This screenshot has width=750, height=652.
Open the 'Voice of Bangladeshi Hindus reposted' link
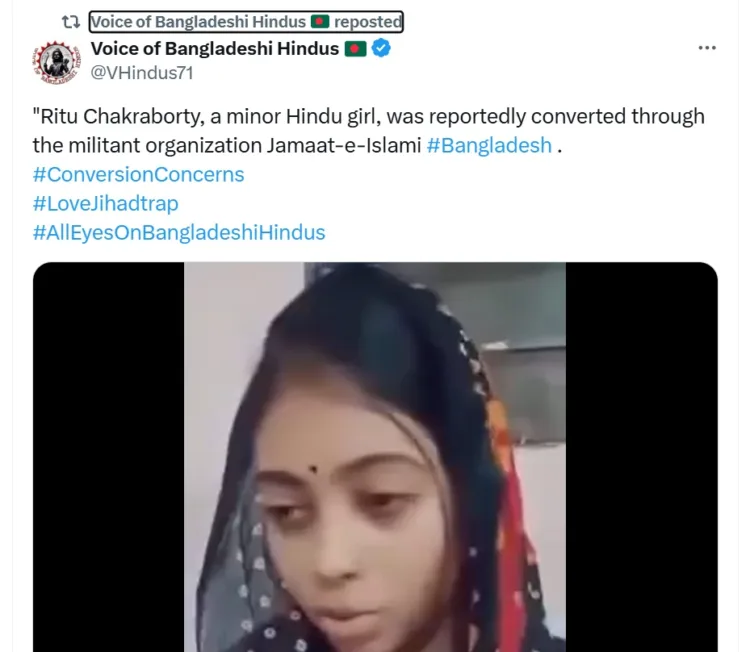click(x=246, y=22)
